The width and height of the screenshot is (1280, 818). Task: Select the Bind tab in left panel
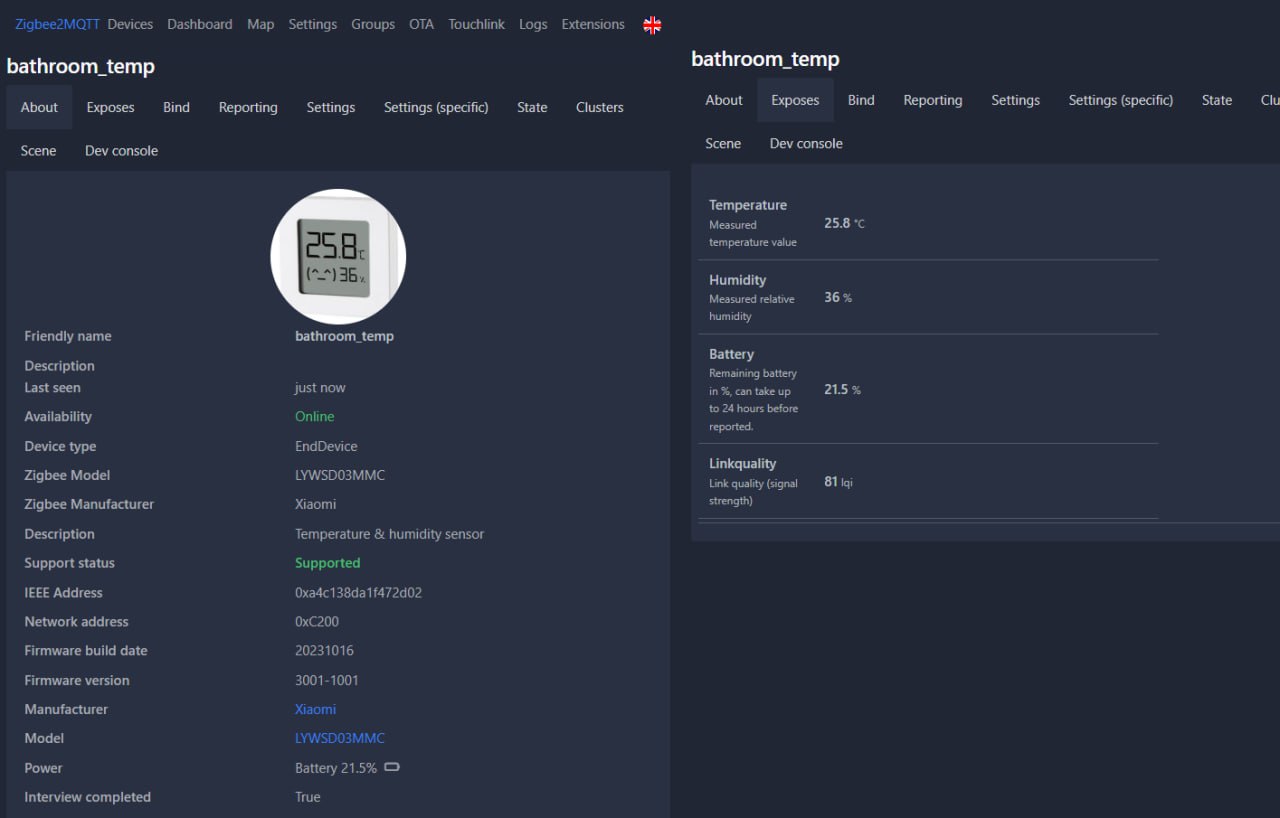176,107
